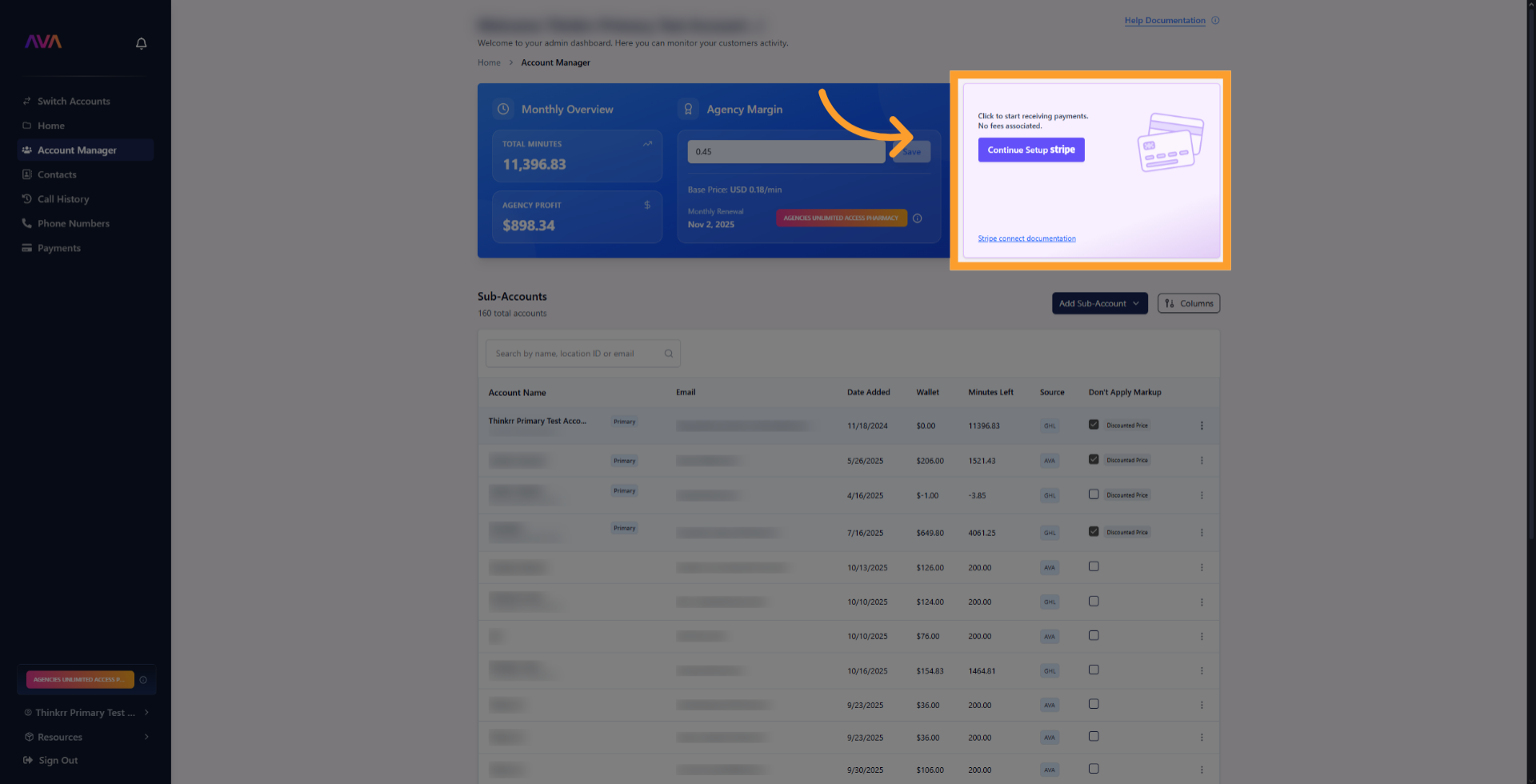Image resolution: width=1536 pixels, height=784 pixels.
Task: Click Sign Out
Action: click(51, 761)
